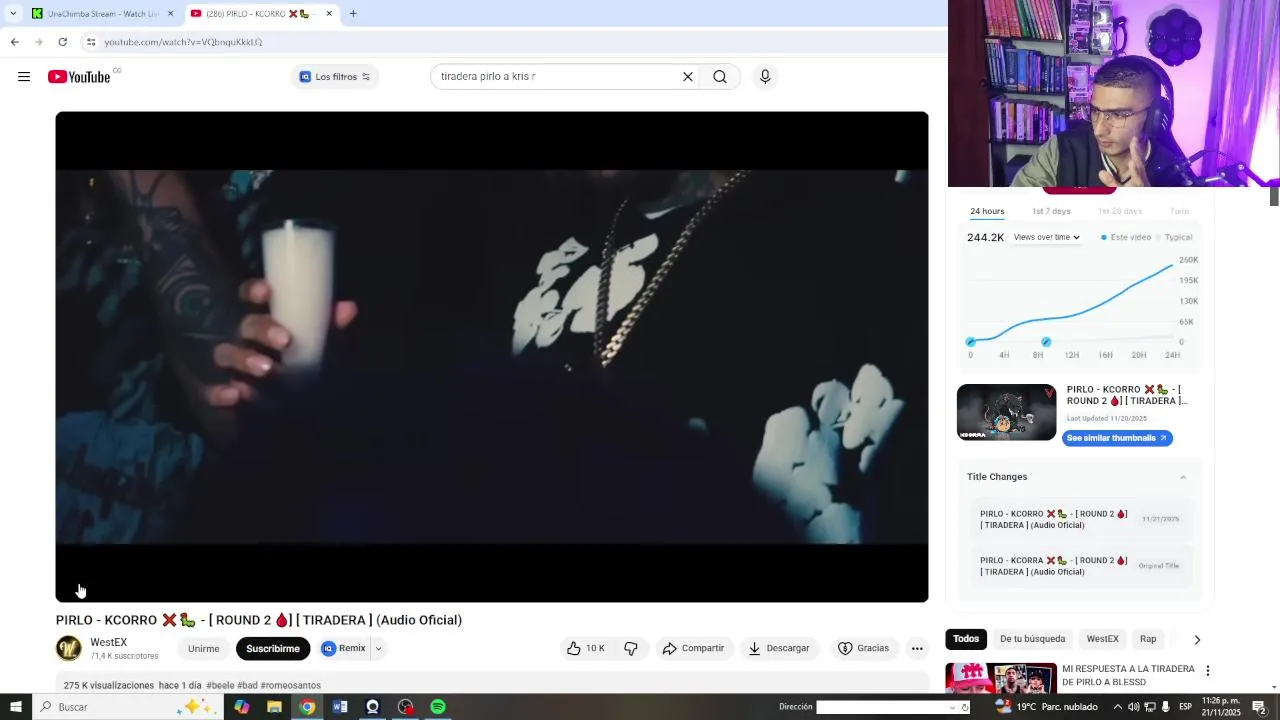Screen dimensions: 1280x720
Task: Click the first edit marker at 0 on chart
Action: 970,342
